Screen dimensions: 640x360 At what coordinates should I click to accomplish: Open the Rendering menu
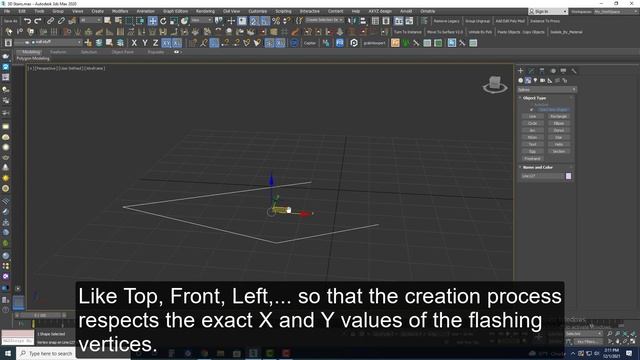click(205, 11)
